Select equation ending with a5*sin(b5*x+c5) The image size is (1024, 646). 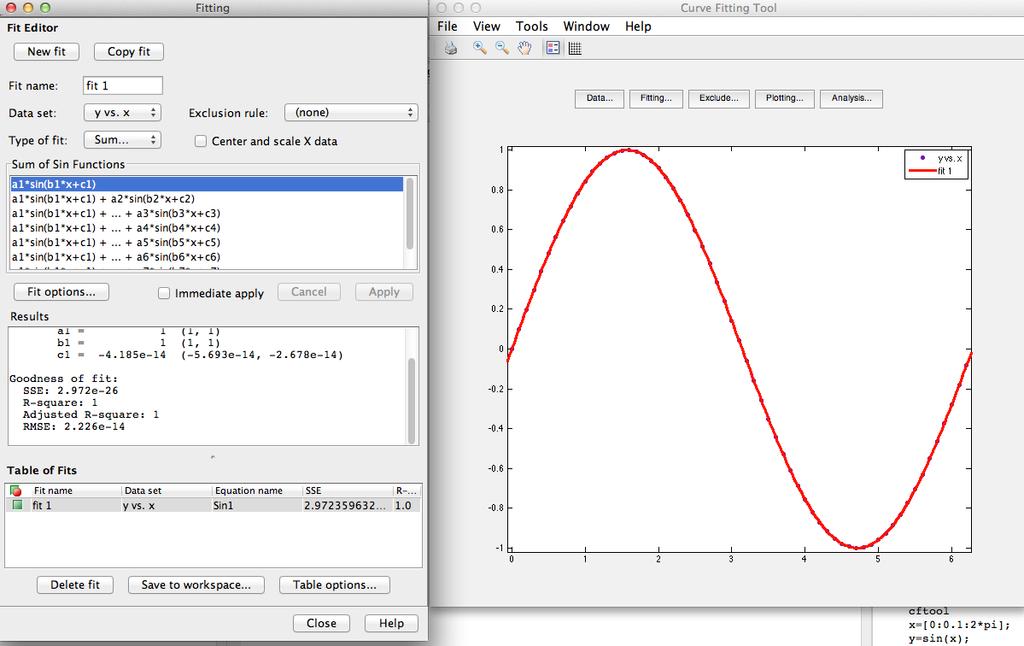[207, 242]
